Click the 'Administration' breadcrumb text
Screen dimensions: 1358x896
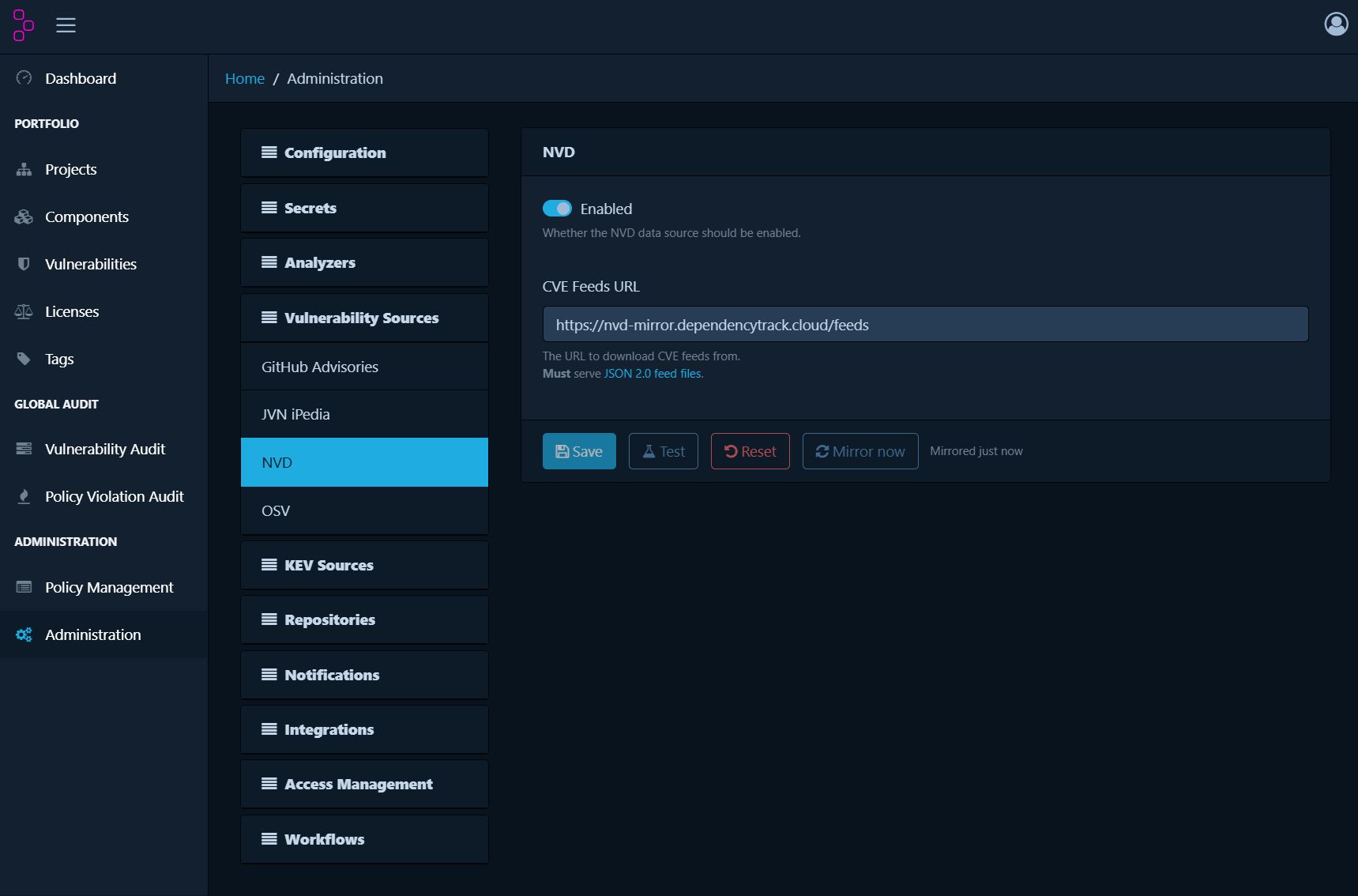tap(335, 78)
